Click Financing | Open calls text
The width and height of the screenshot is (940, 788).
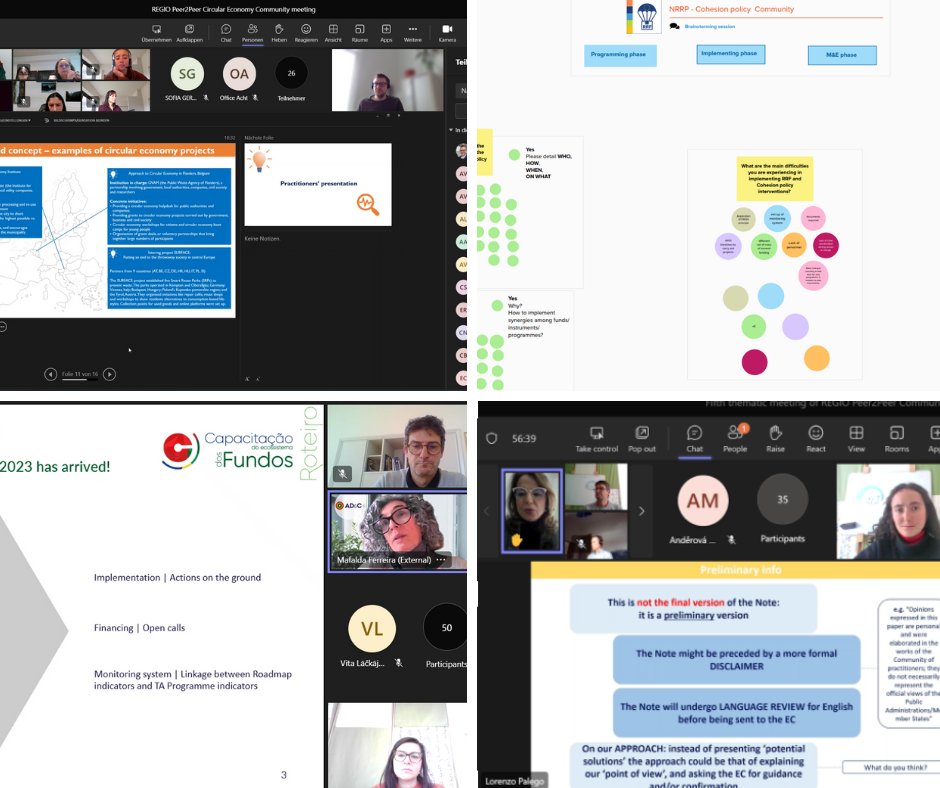point(139,628)
